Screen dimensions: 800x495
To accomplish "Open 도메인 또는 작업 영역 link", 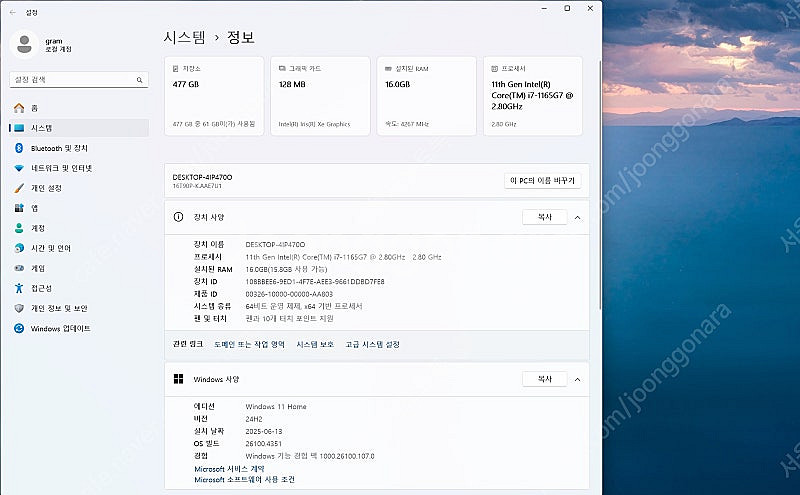I will tap(249, 344).
